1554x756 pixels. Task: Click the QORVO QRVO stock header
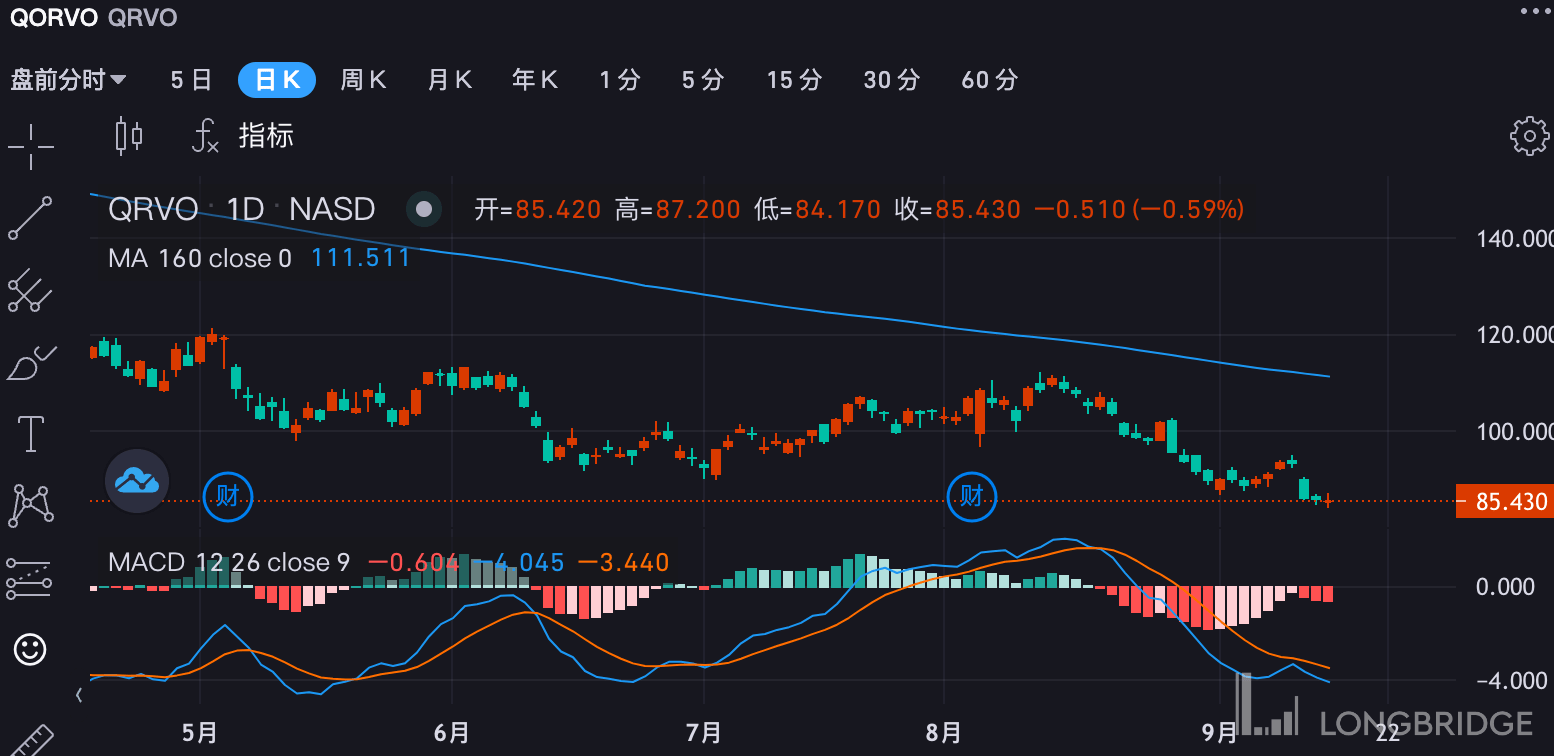93,17
